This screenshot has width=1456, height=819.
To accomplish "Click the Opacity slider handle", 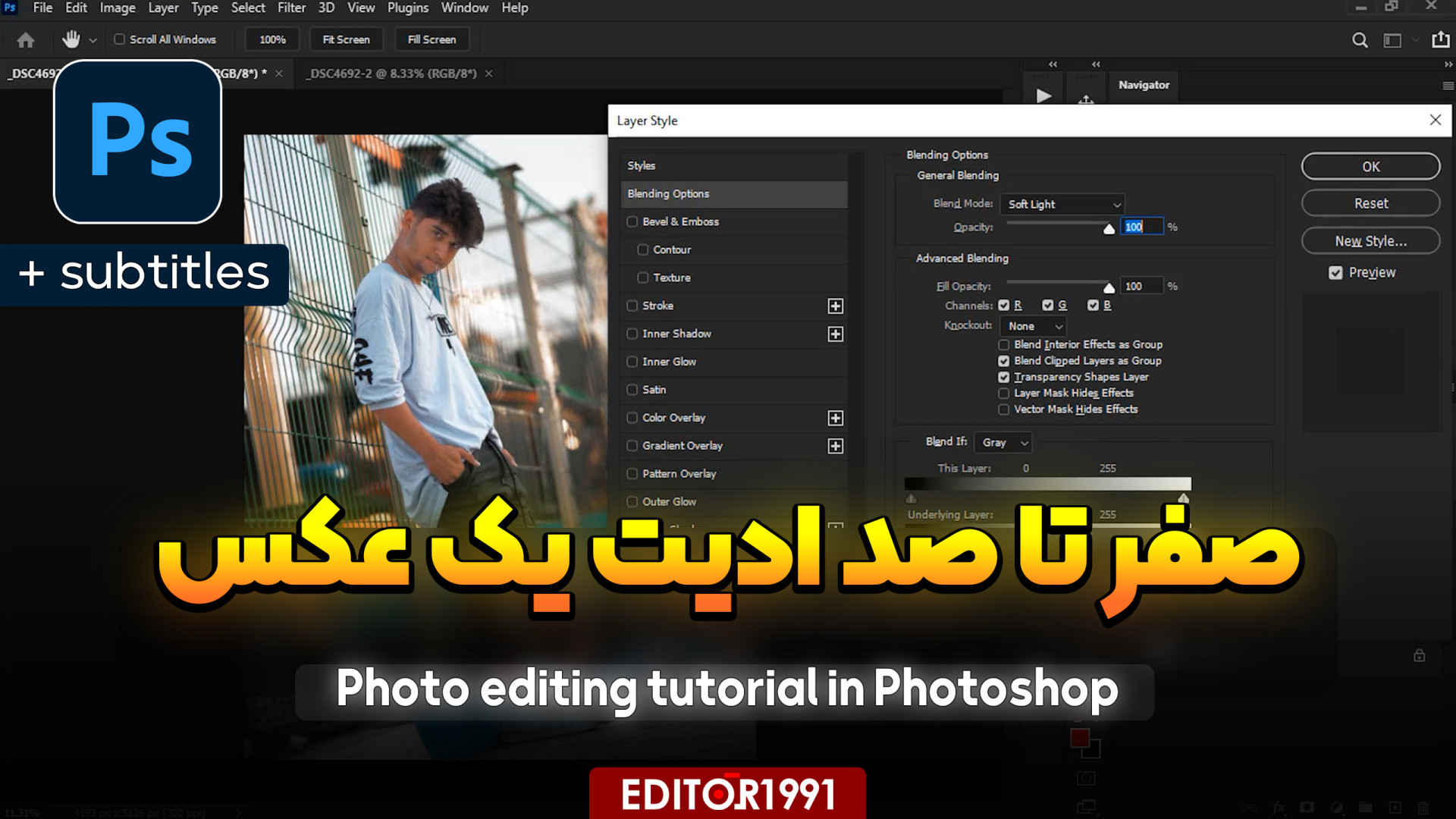I will tap(1109, 228).
